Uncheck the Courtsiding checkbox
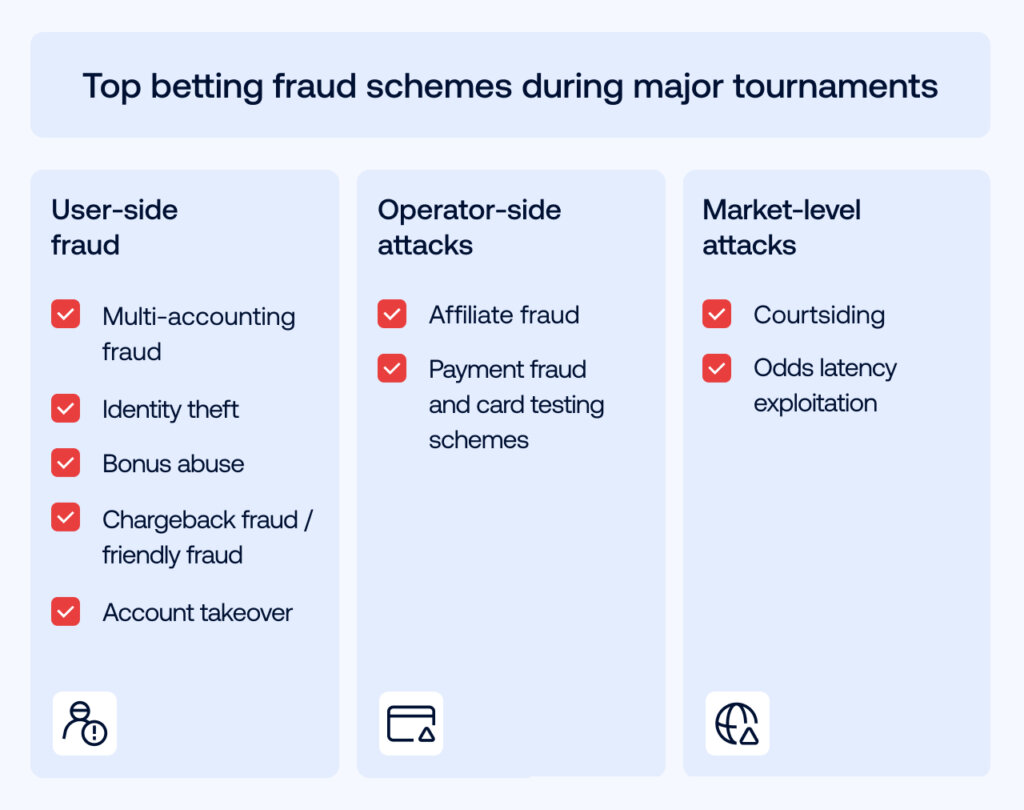Image resolution: width=1024 pixels, height=810 pixels. (717, 314)
